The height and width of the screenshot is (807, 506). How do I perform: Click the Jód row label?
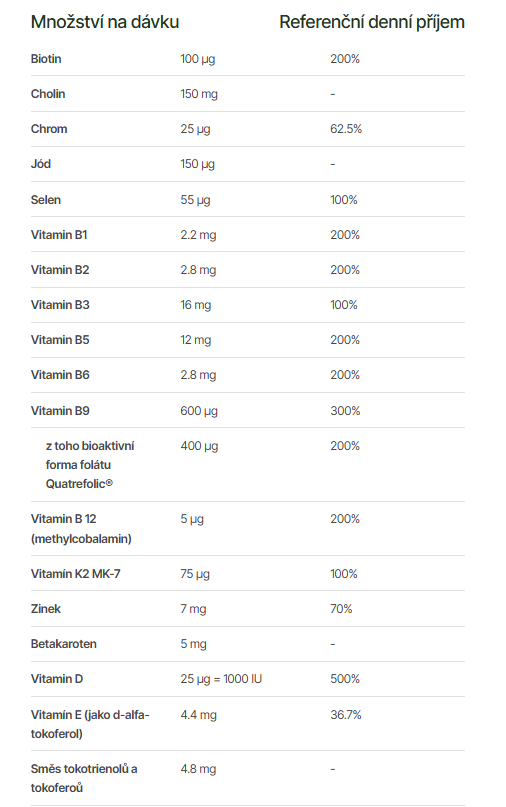coord(41,164)
